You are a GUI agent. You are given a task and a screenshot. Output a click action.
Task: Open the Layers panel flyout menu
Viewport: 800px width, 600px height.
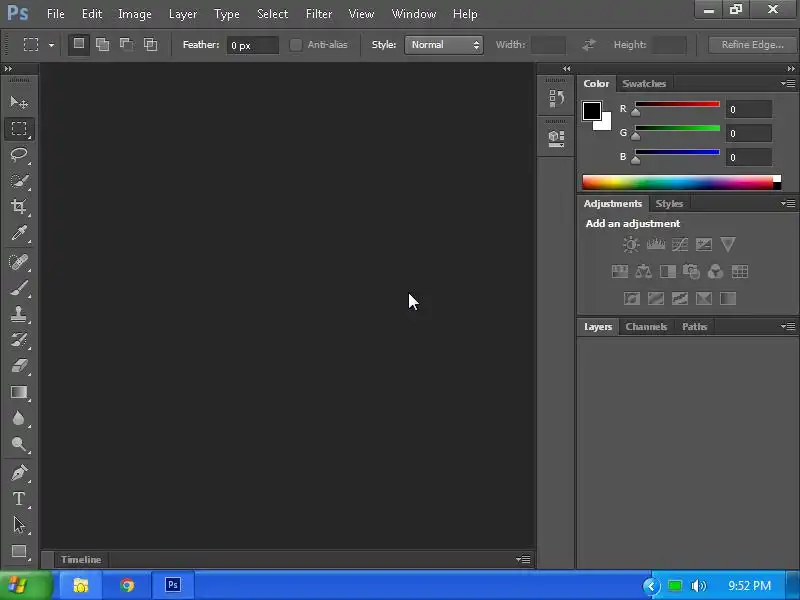[x=788, y=327]
